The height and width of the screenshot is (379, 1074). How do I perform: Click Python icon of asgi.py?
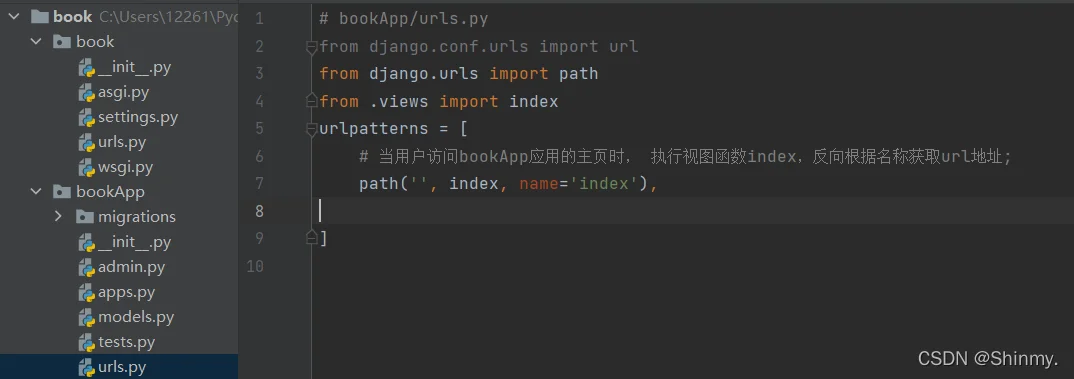86,93
